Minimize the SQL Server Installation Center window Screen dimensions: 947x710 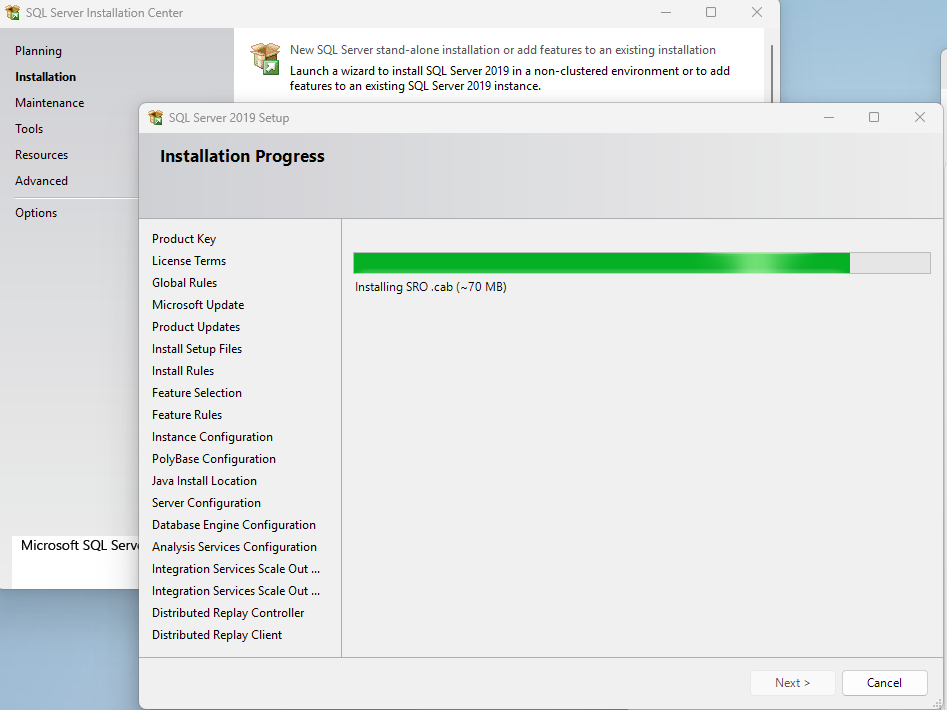[666, 12]
